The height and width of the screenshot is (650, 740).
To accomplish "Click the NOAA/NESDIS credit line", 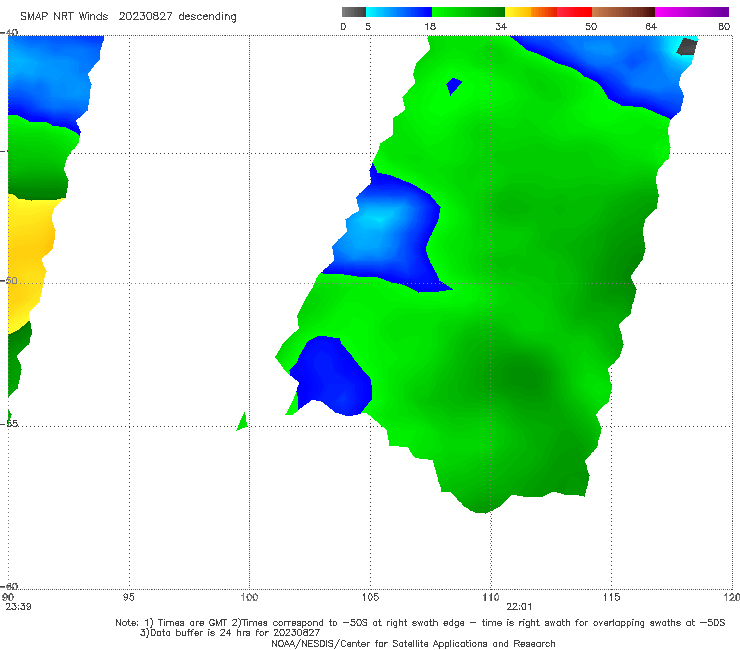I will pyautogui.click(x=413, y=644).
